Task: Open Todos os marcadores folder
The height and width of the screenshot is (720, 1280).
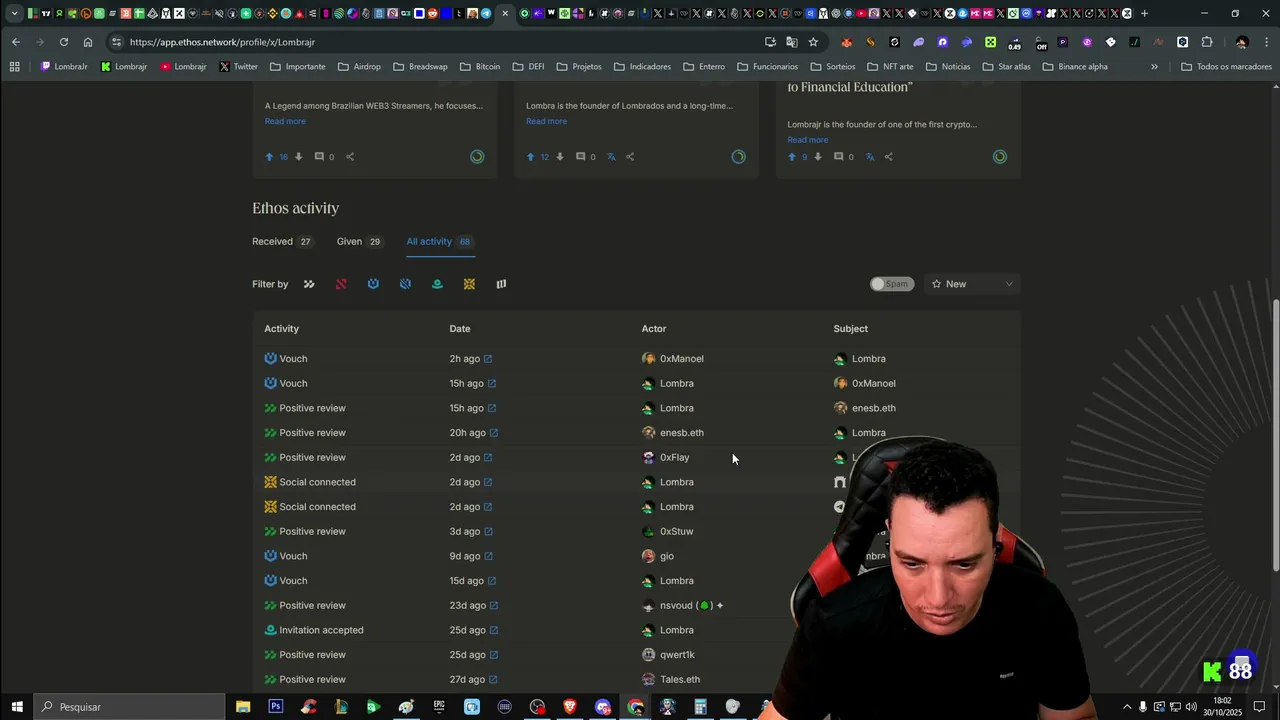Action: click(x=1226, y=67)
